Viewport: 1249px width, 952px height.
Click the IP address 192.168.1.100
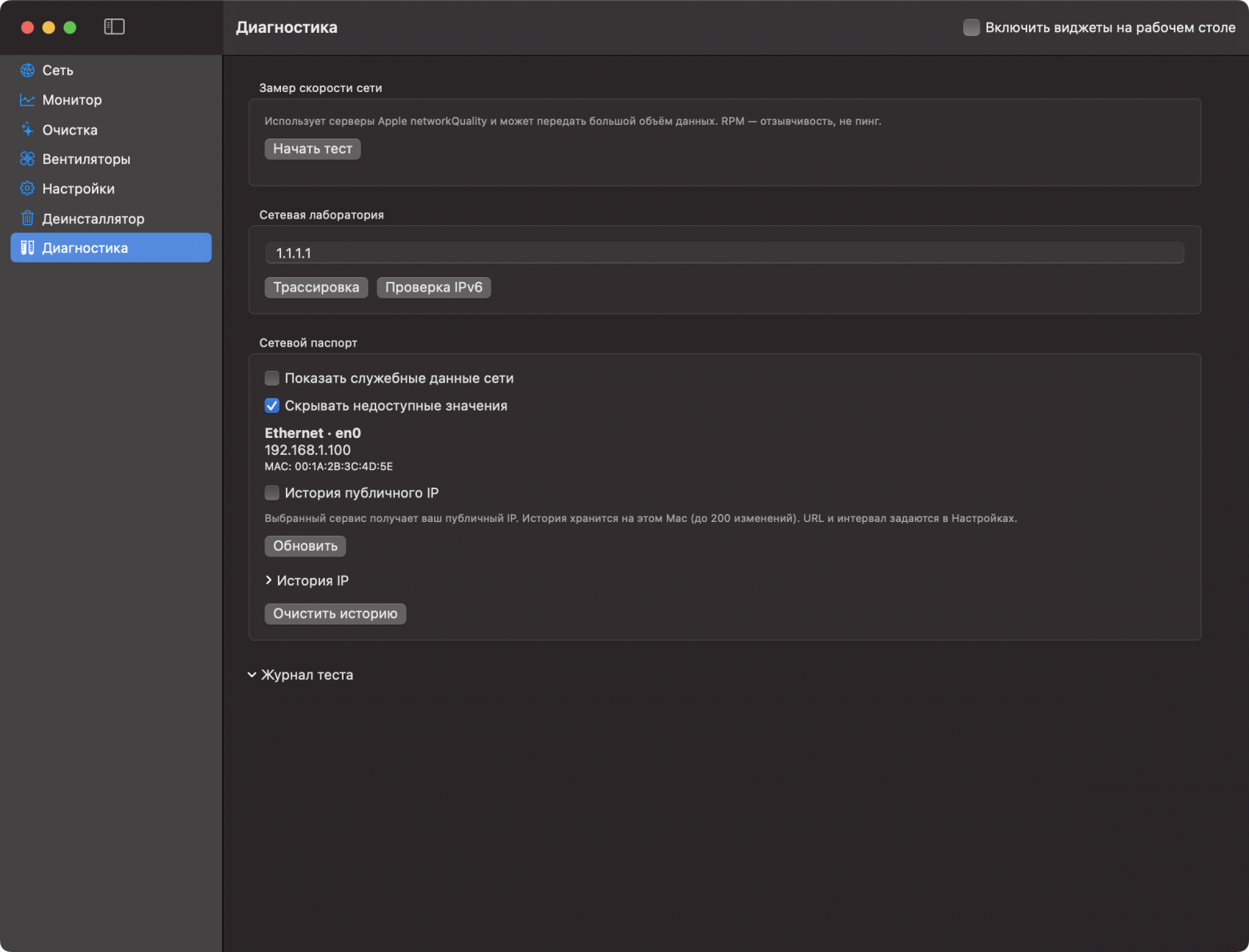(308, 450)
